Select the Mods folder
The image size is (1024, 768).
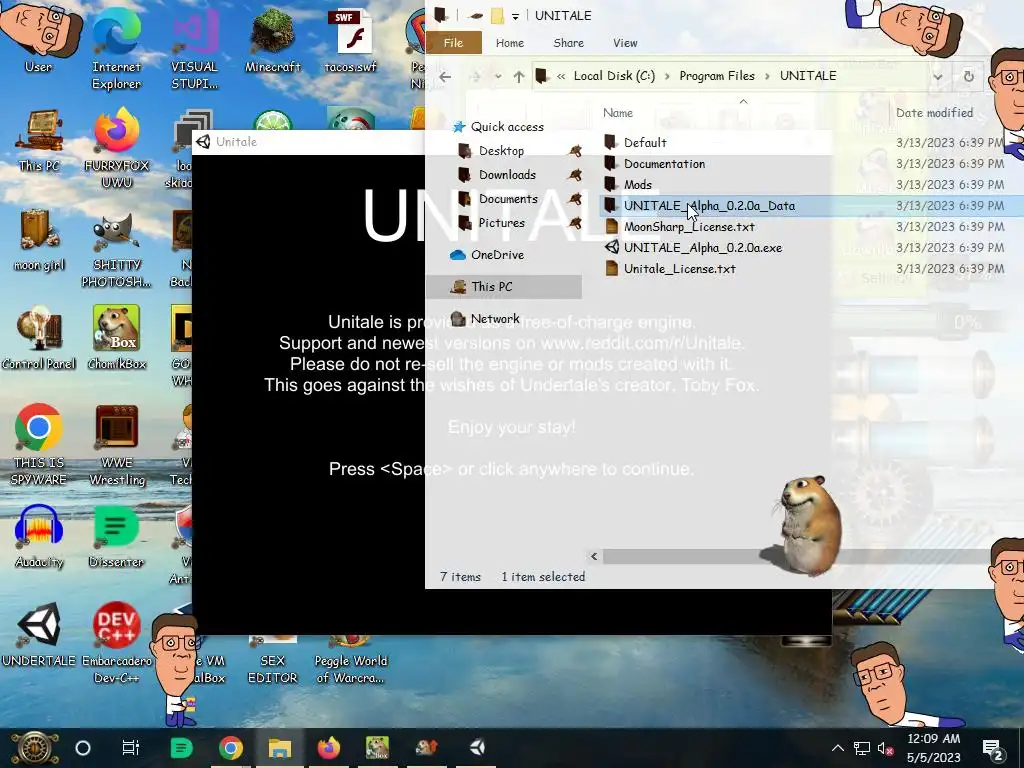637,185
